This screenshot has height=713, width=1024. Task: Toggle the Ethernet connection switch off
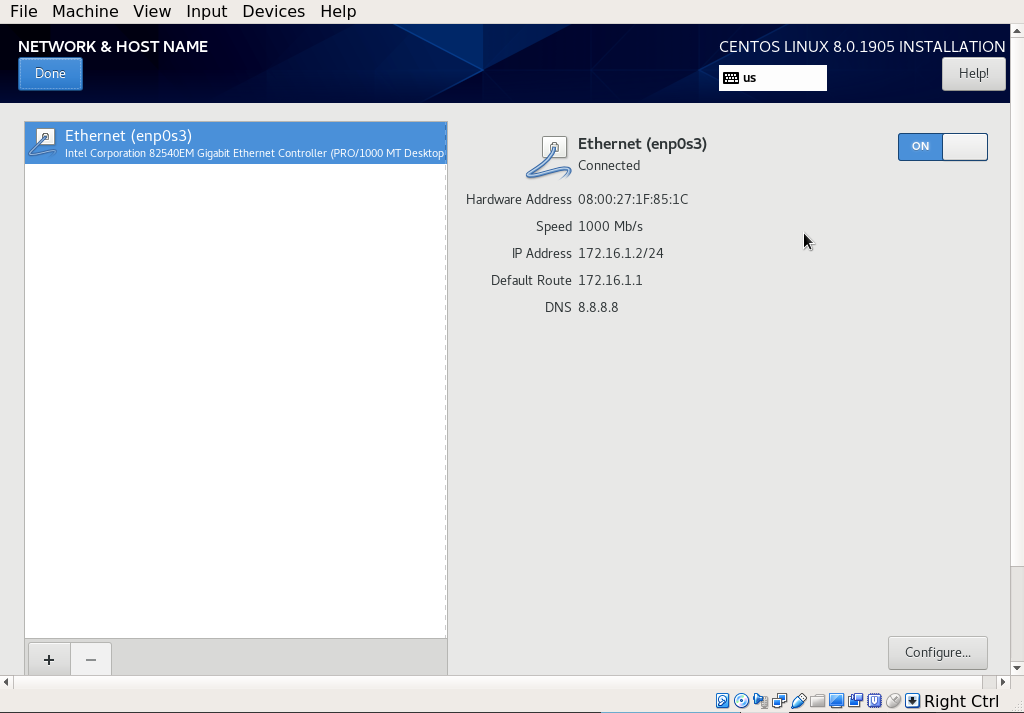[x=963, y=146]
